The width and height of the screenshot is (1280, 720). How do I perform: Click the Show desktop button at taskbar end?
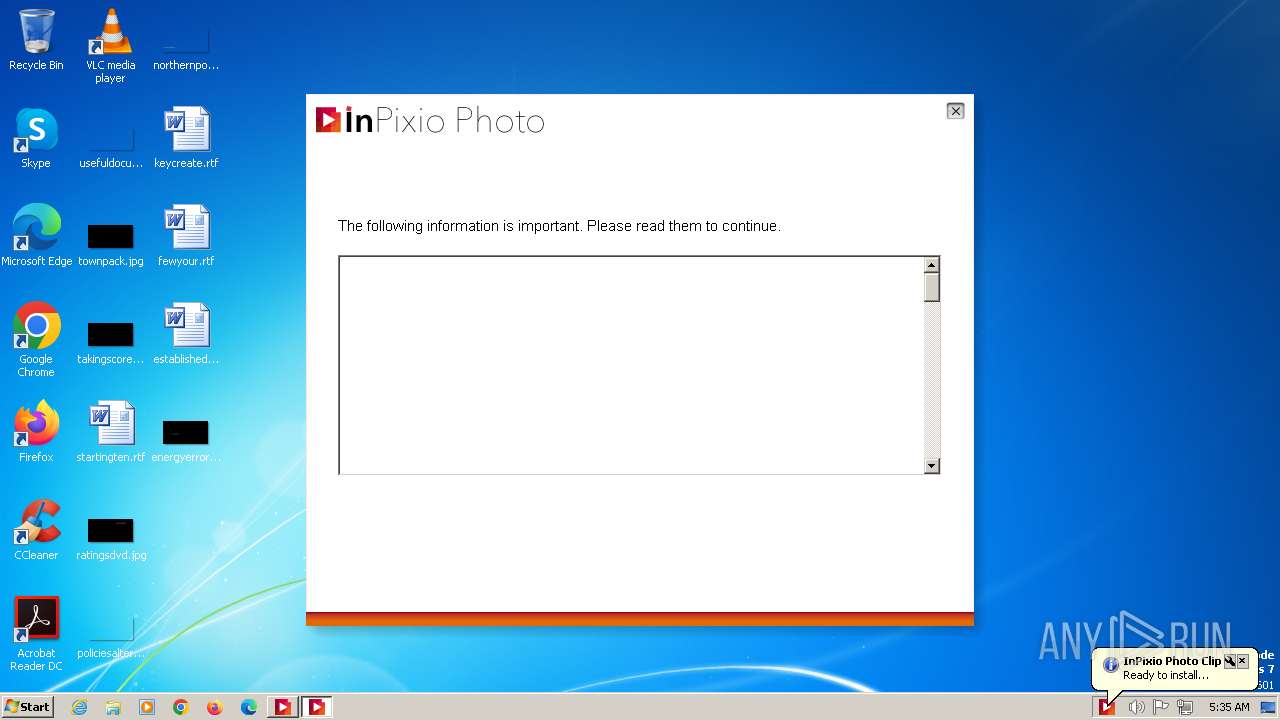[x=1268, y=707]
